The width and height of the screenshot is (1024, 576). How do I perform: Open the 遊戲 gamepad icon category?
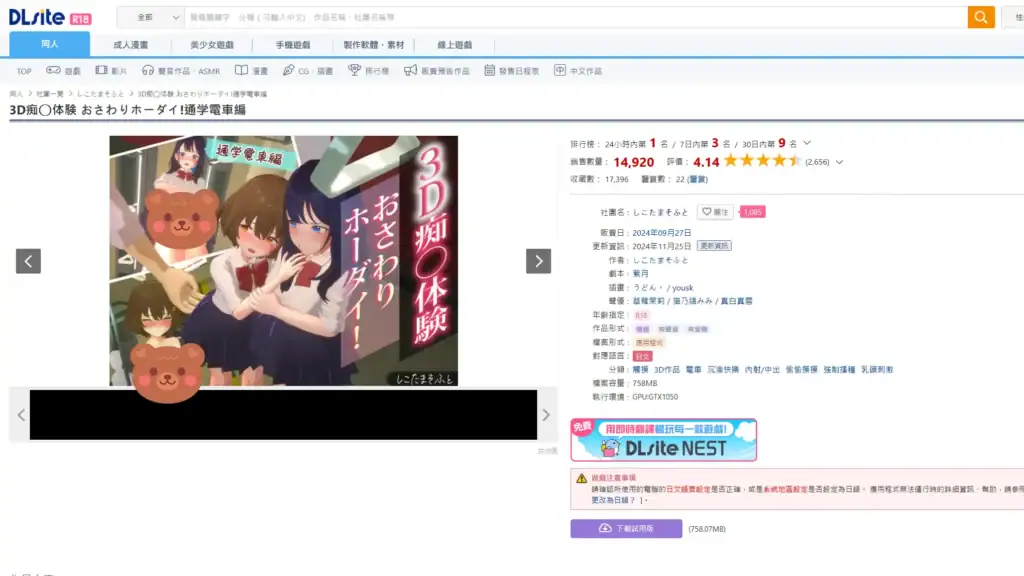click(x=63, y=71)
